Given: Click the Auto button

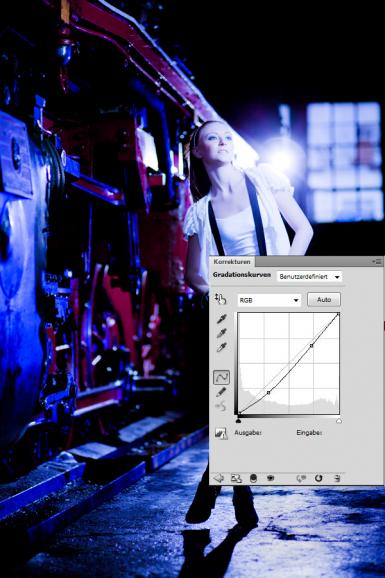Looking at the screenshot, I should [x=324, y=300].
